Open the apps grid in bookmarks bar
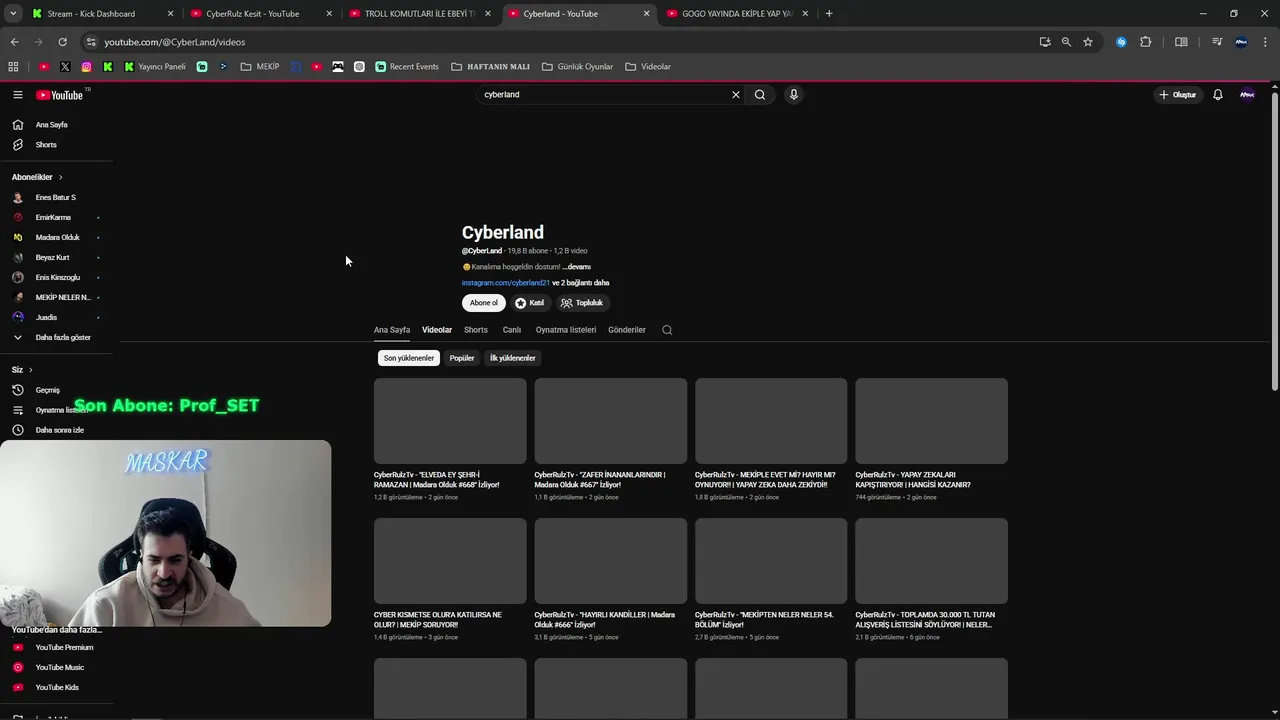1280x720 pixels. pos(13,67)
